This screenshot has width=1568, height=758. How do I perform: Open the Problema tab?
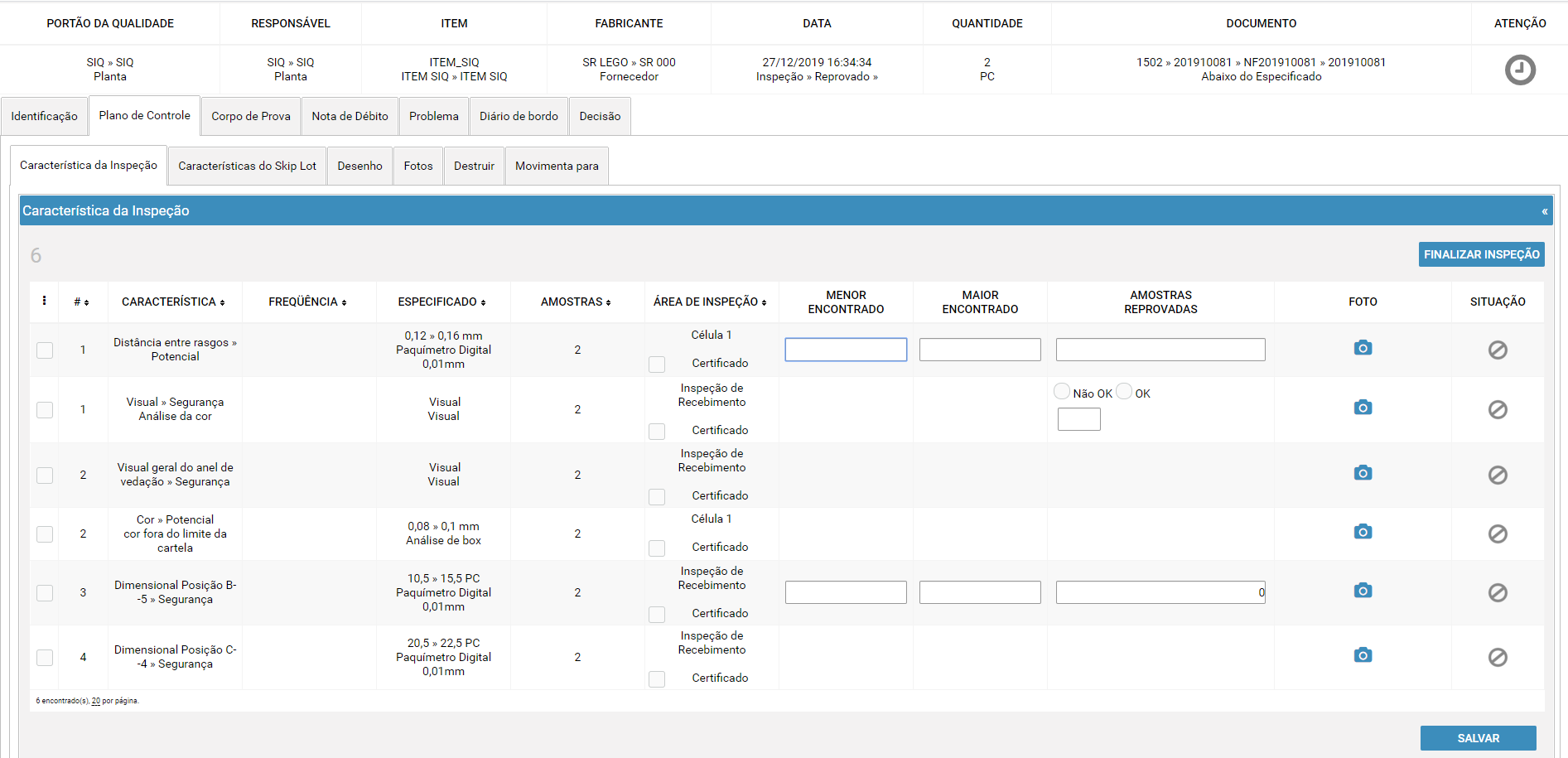(434, 116)
